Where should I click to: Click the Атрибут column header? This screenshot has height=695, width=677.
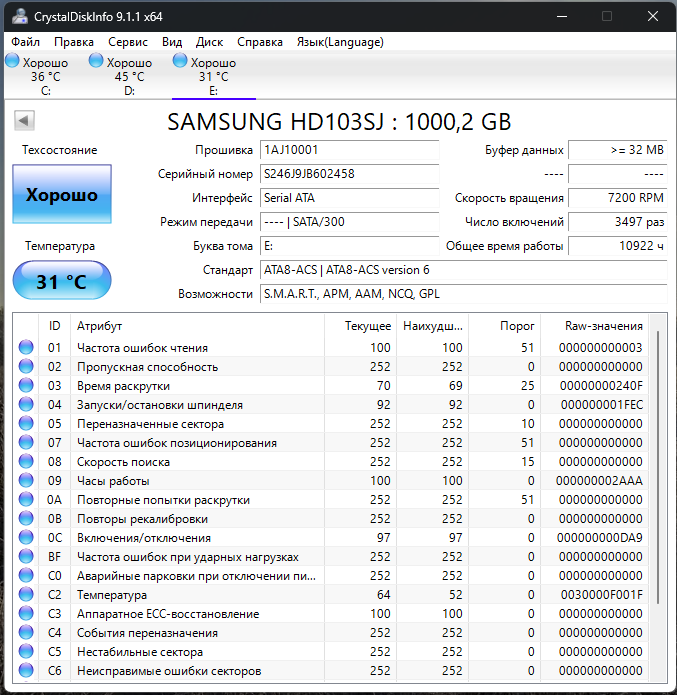[197, 326]
